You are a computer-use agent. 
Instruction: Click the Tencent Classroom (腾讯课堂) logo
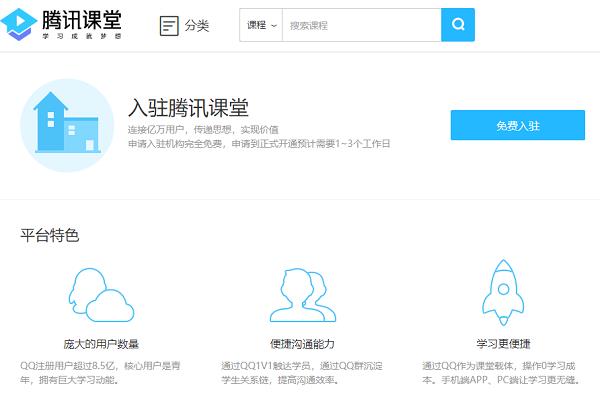click(x=61, y=24)
